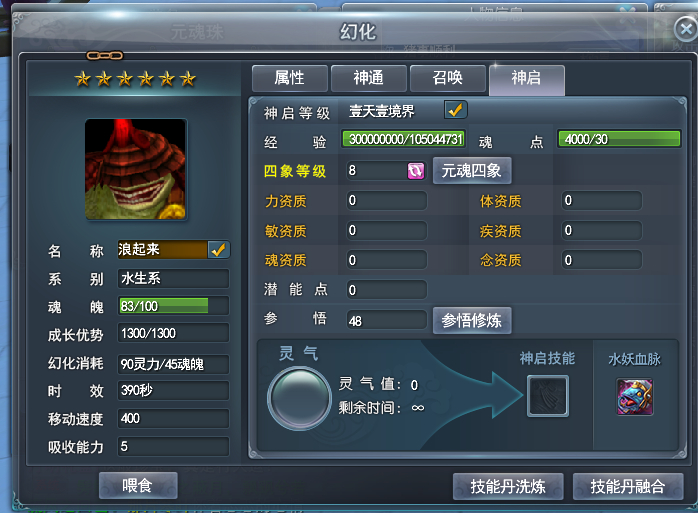This screenshot has width=698, height=513.
Task: Open 技能丹洗炼 skill refinement
Action: (508, 486)
